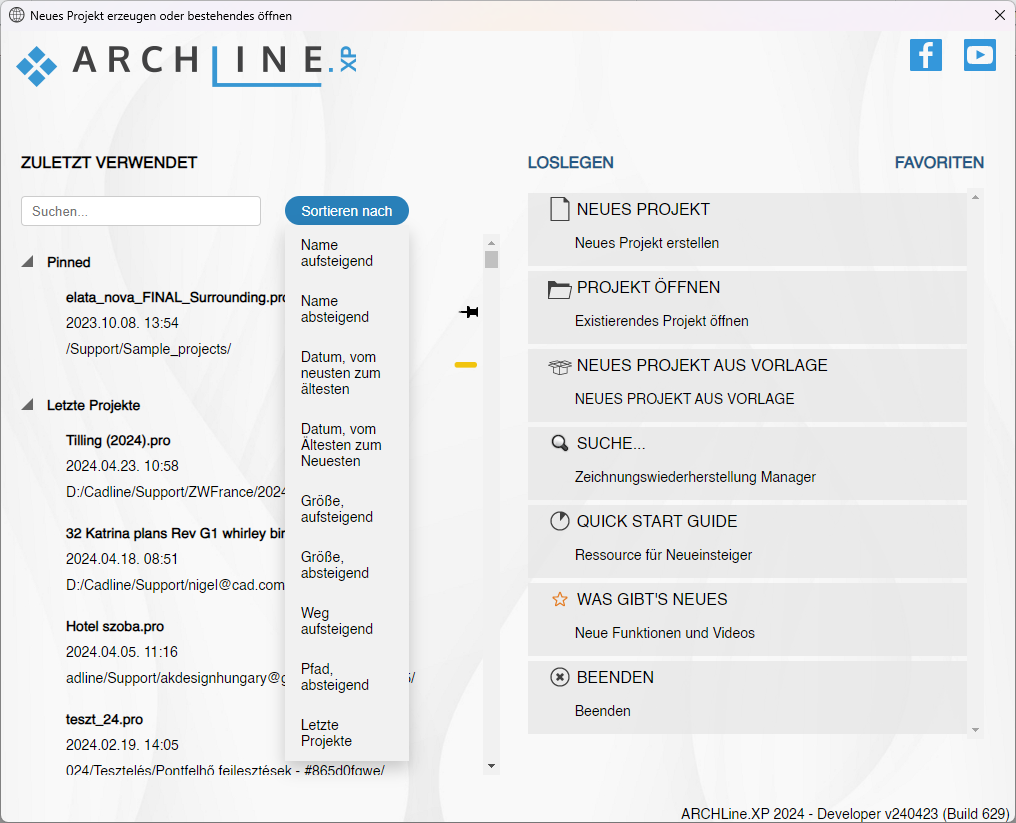This screenshot has width=1016, height=823.
Task: Click the open folder icon
Action: tap(559, 289)
